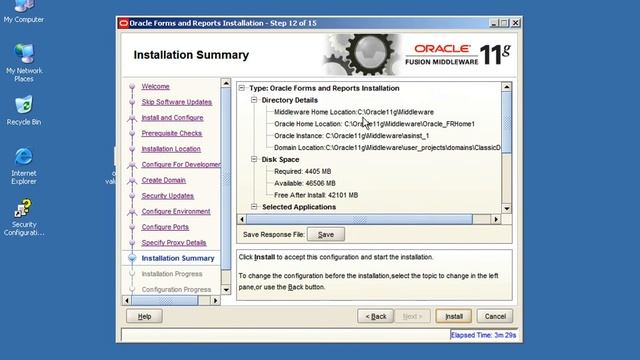Select the Domain Location row

(x=387, y=147)
